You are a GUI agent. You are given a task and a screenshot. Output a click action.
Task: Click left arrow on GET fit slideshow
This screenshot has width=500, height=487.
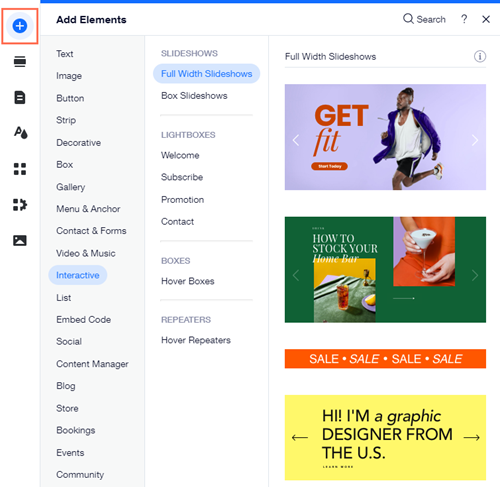click(x=296, y=140)
